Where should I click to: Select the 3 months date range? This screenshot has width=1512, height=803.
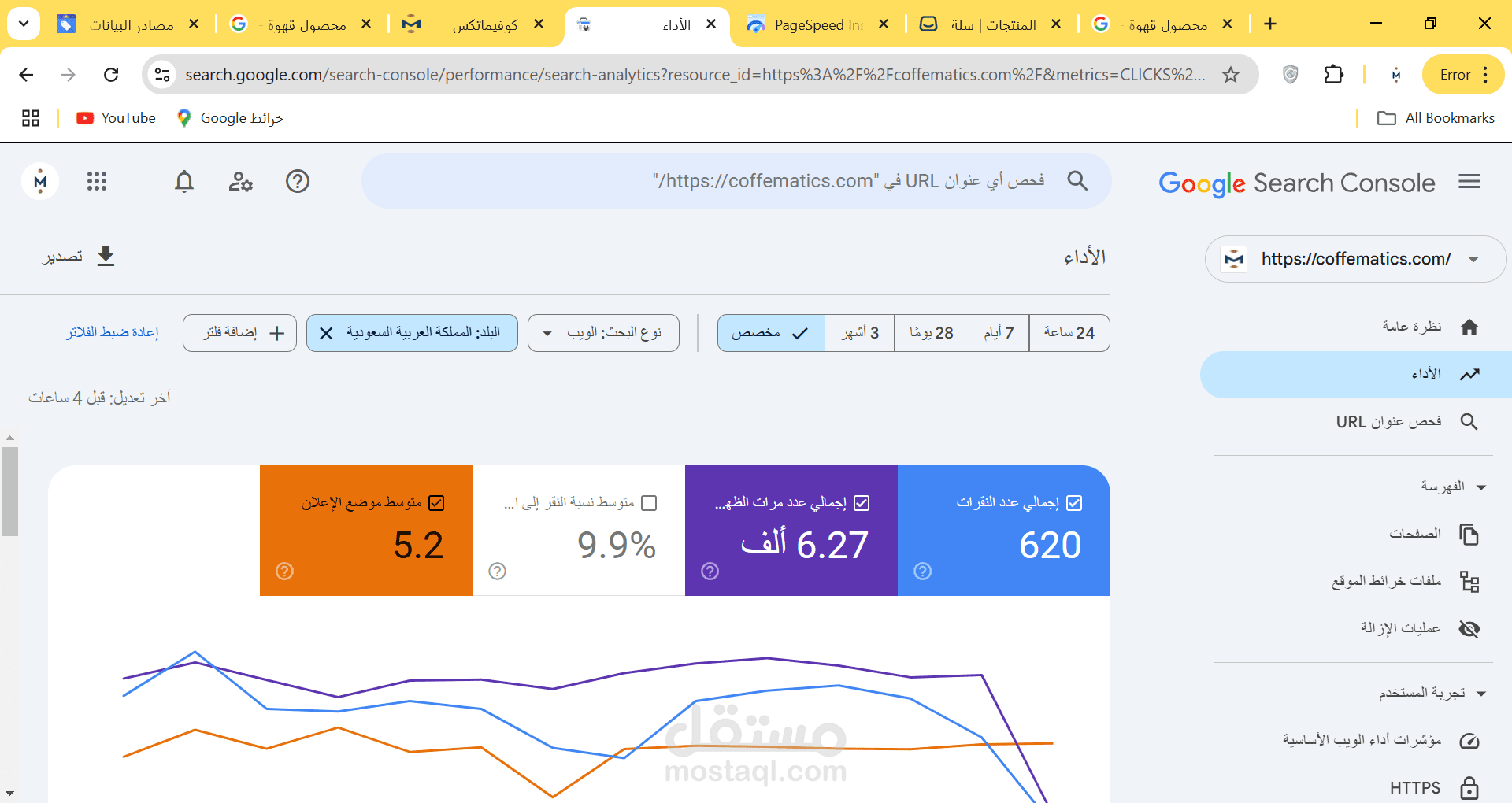coord(860,333)
